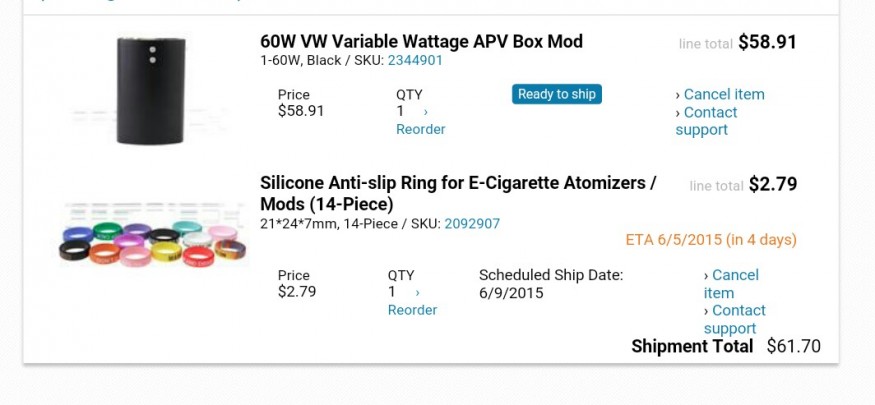Click the Shipment Total $61.70 amount
Screen dimensions: 875x405
tap(793, 346)
